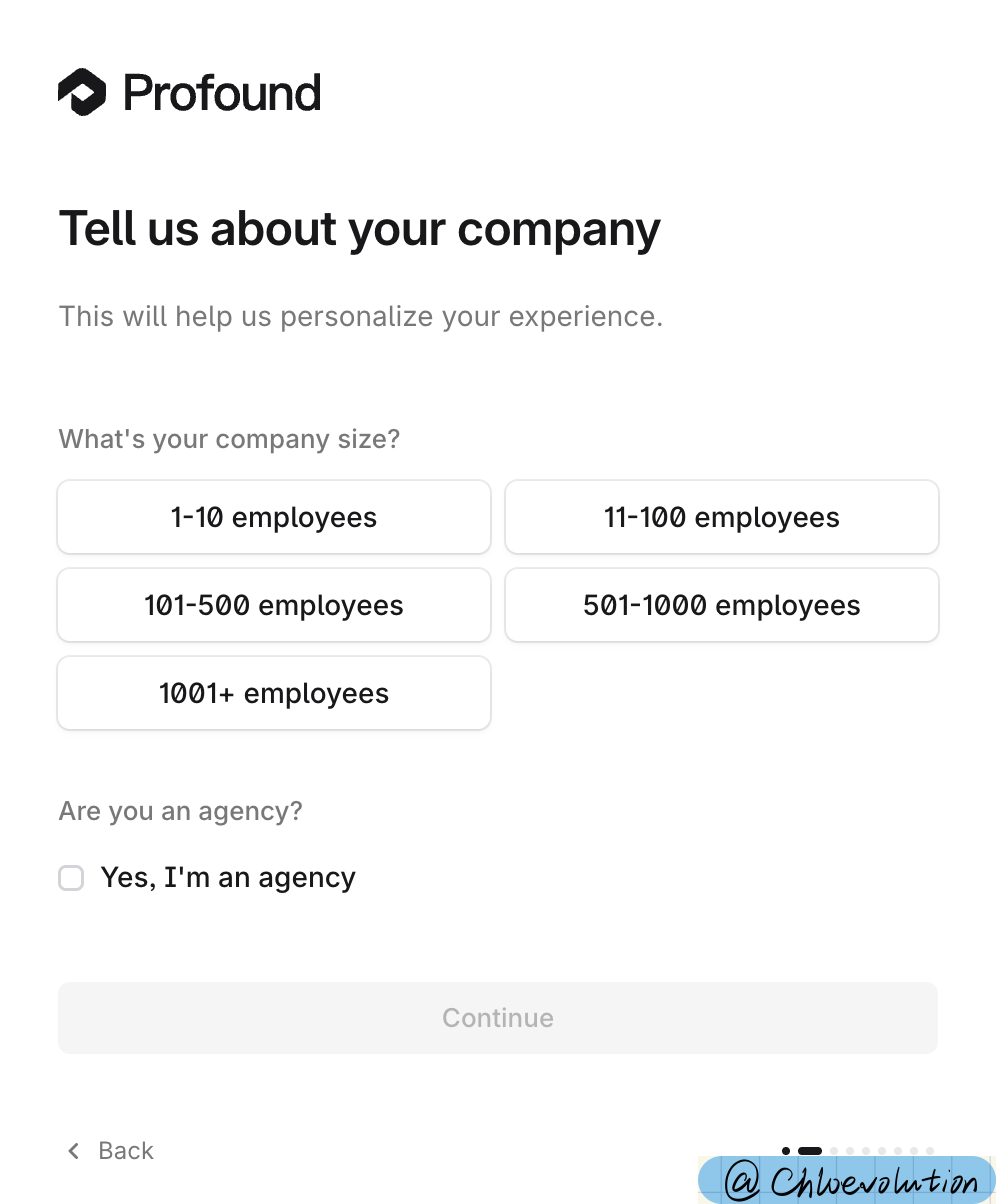
Task: Click the Profound hexagon logo icon
Action: click(82, 93)
